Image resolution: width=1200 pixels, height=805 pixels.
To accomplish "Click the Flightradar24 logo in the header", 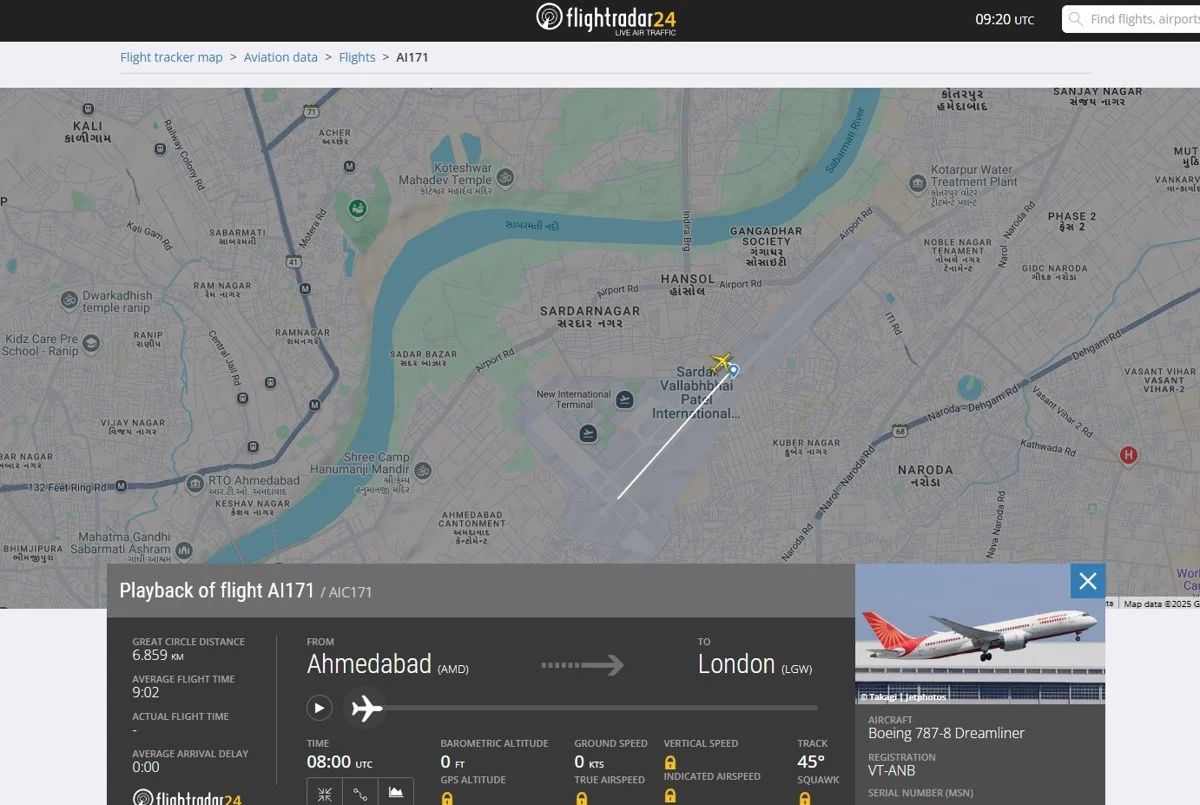I will [x=606, y=19].
